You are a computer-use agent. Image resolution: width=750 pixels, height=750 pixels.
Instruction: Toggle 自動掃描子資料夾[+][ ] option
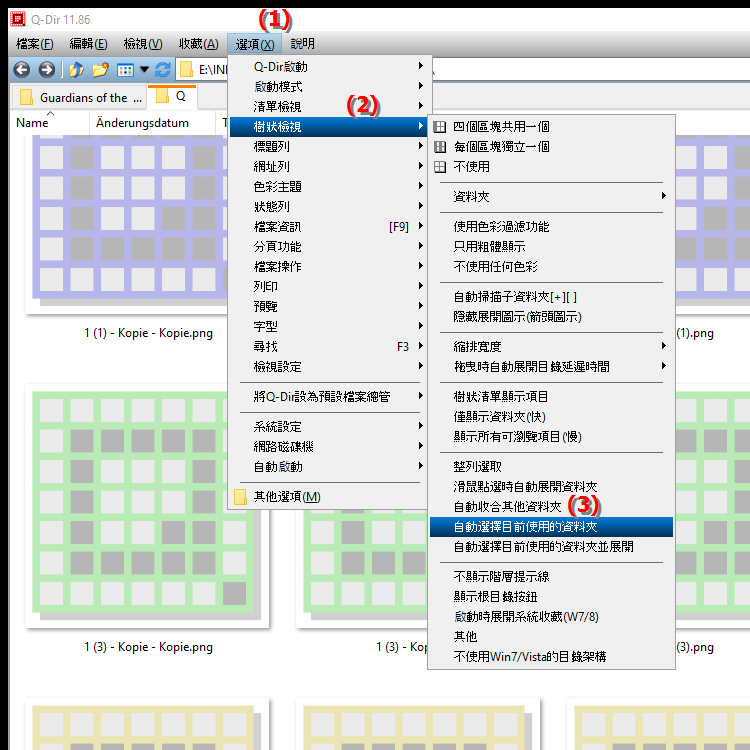(x=551, y=297)
